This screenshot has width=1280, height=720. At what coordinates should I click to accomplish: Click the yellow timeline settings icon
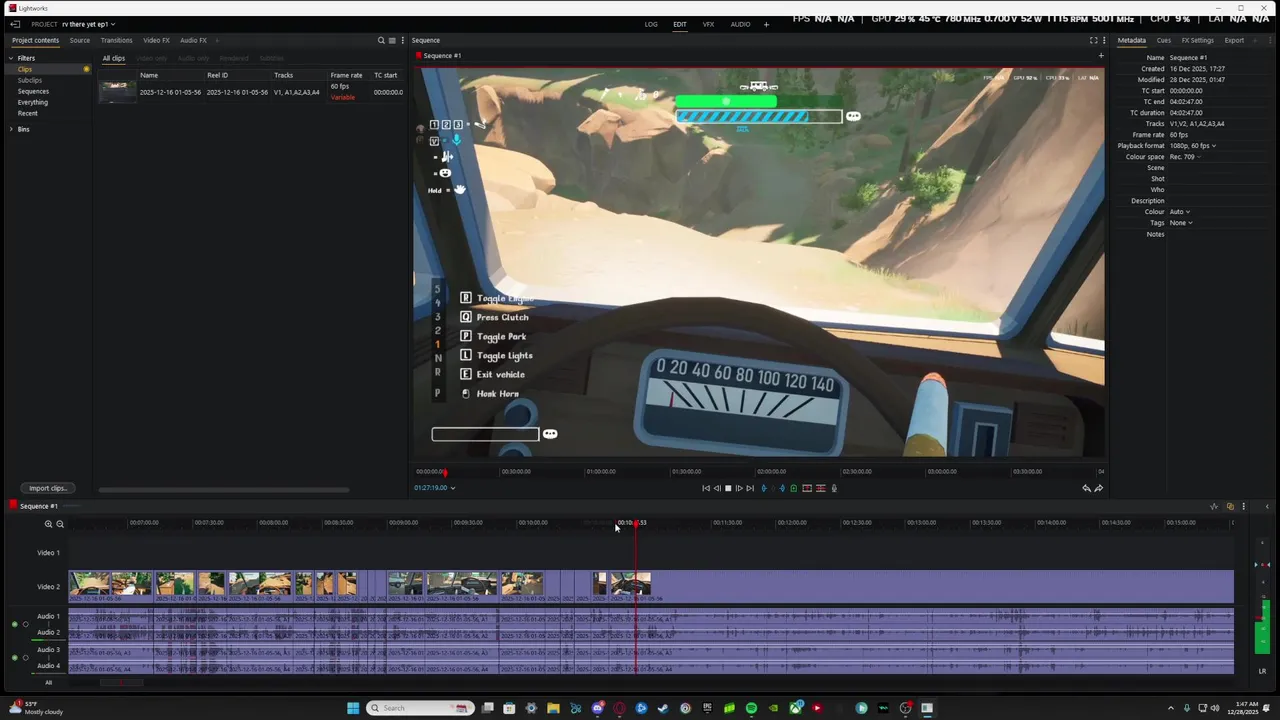[1230, 506]
